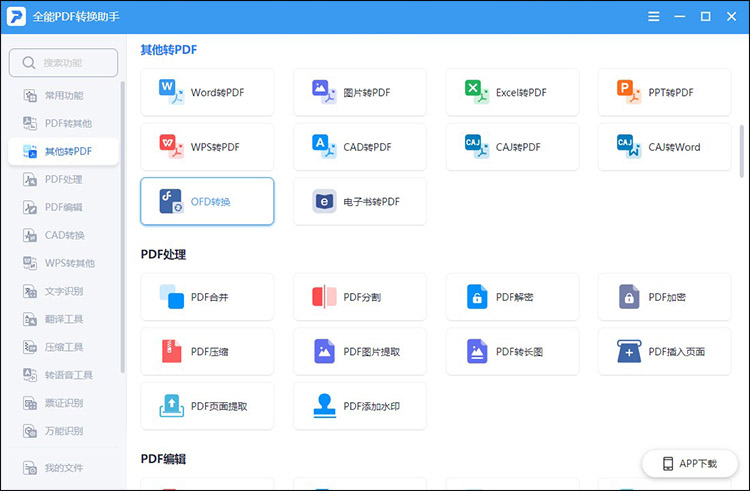This screenshot has height=491, width=750.
Task: Switch to PDF转其他 sidebar section
Action: (63, 123)
